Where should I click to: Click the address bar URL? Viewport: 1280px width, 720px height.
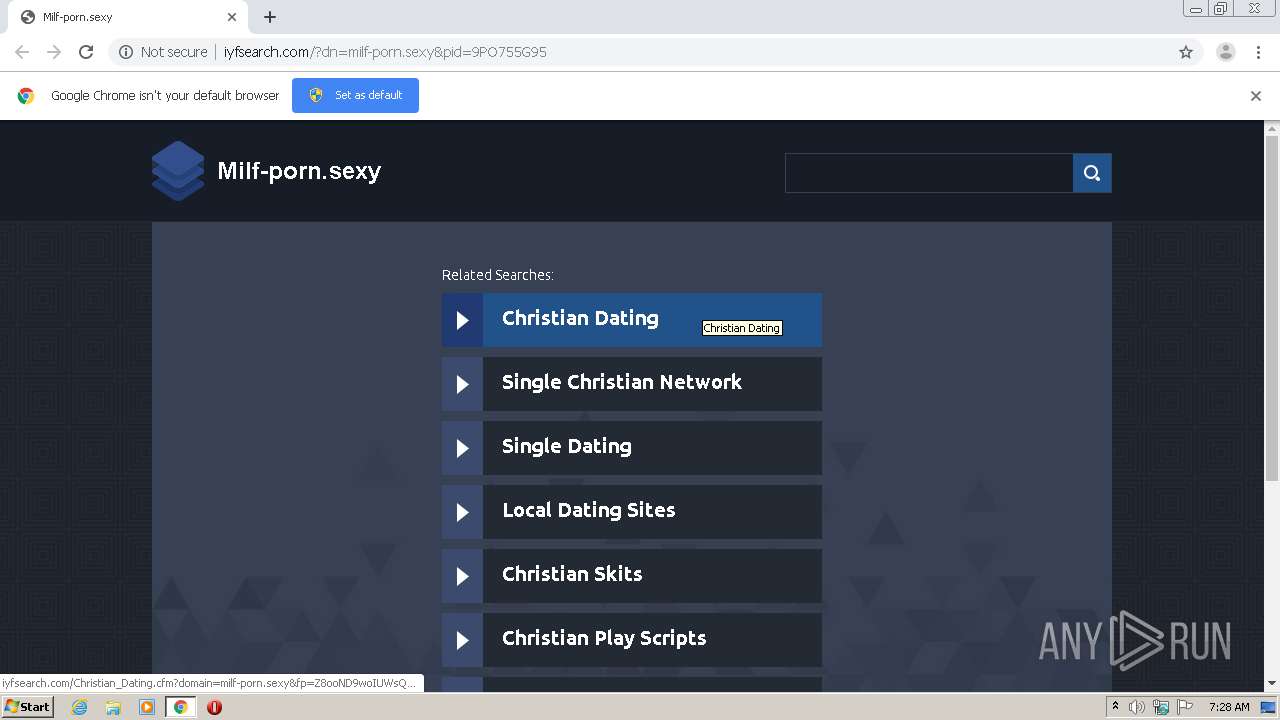[385, 52]
